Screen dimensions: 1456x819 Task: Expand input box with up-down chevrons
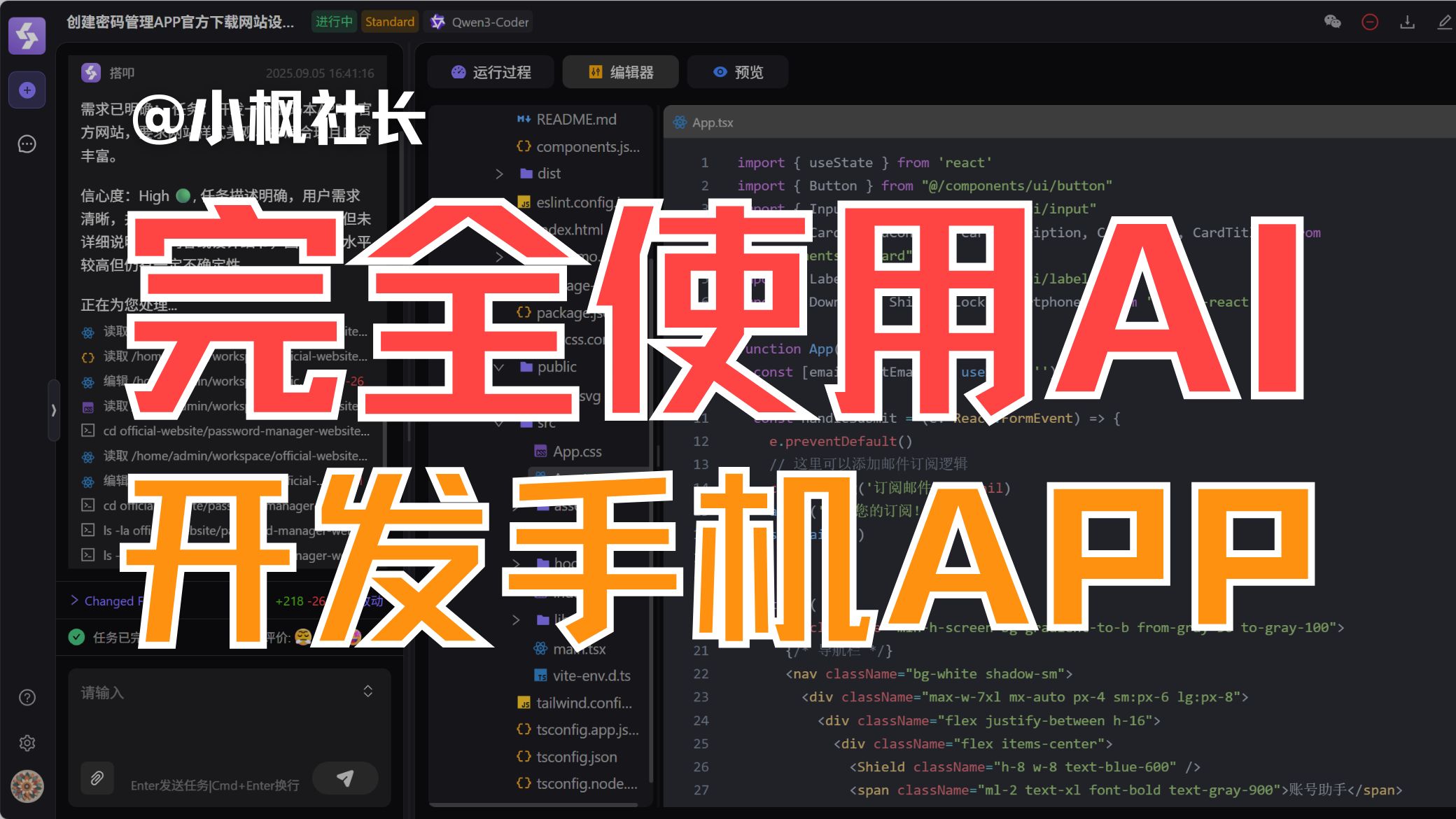point(368,692)
